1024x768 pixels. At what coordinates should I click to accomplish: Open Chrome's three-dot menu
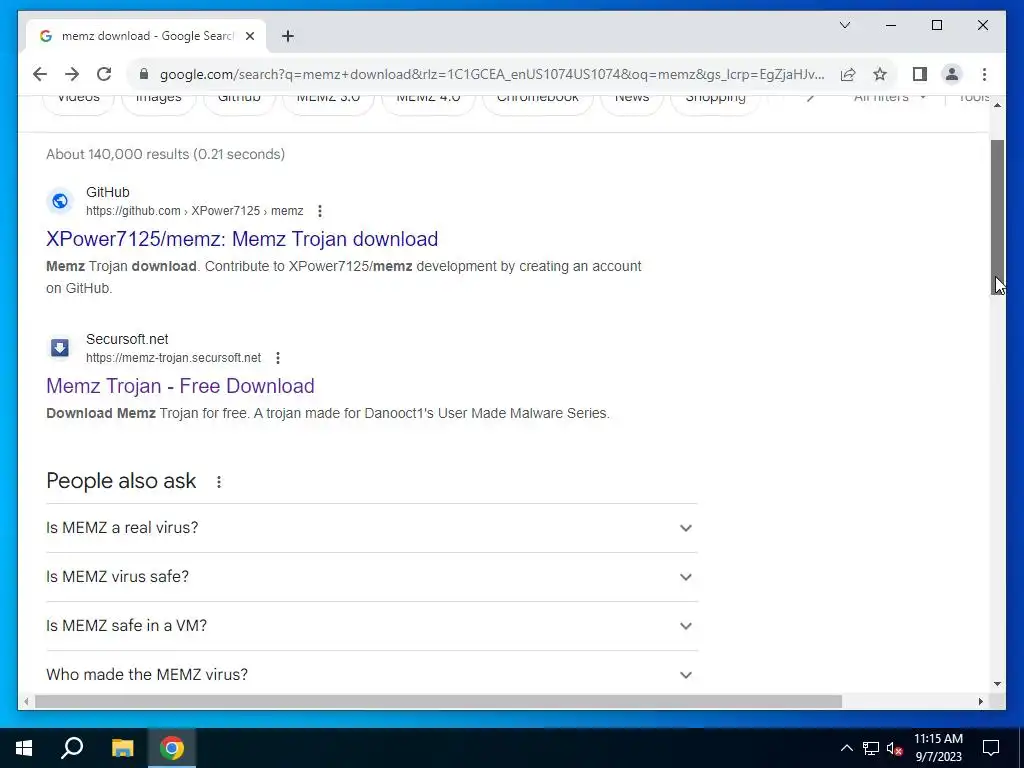pos(984,74)
